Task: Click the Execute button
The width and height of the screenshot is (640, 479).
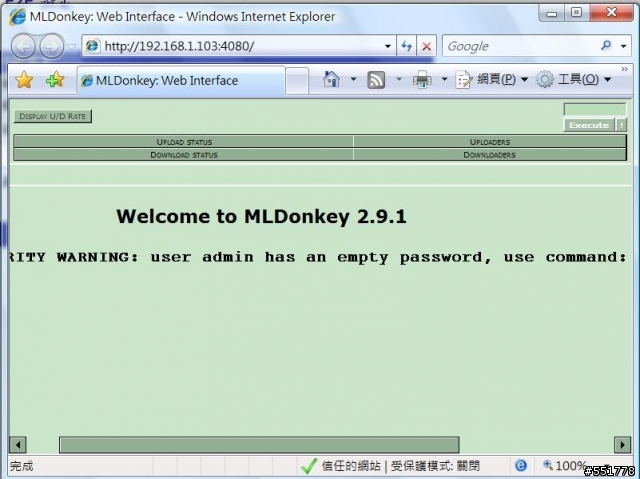Action: (589, 125)
